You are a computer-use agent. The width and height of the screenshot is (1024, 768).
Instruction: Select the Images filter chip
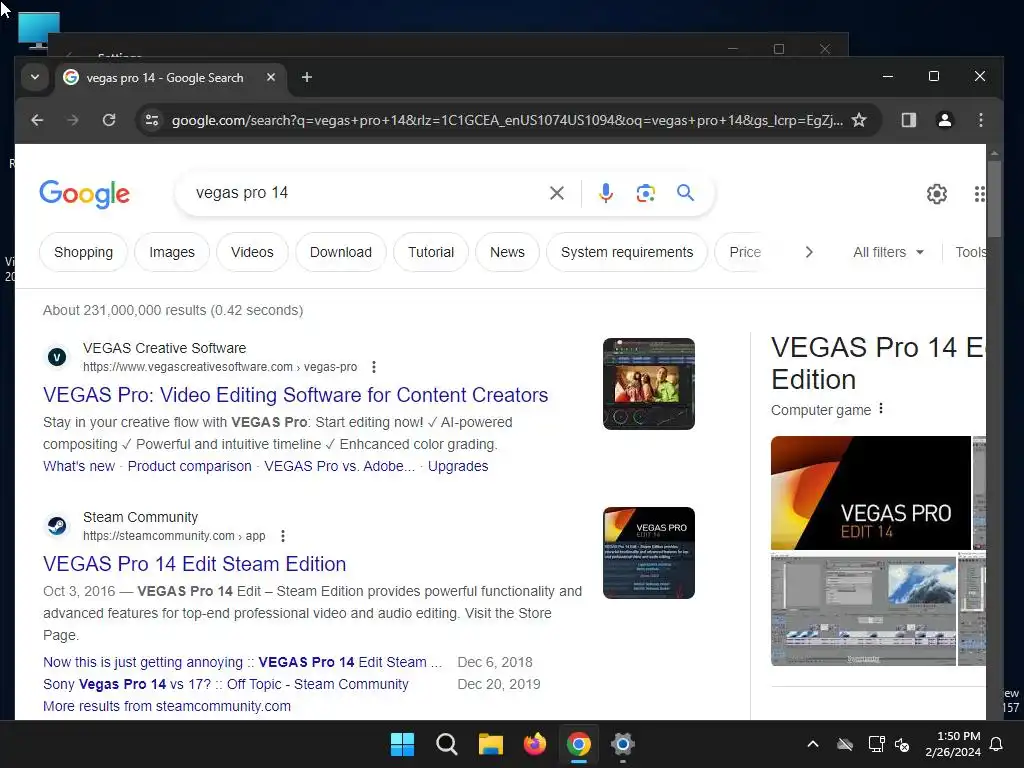pos(172,252)
